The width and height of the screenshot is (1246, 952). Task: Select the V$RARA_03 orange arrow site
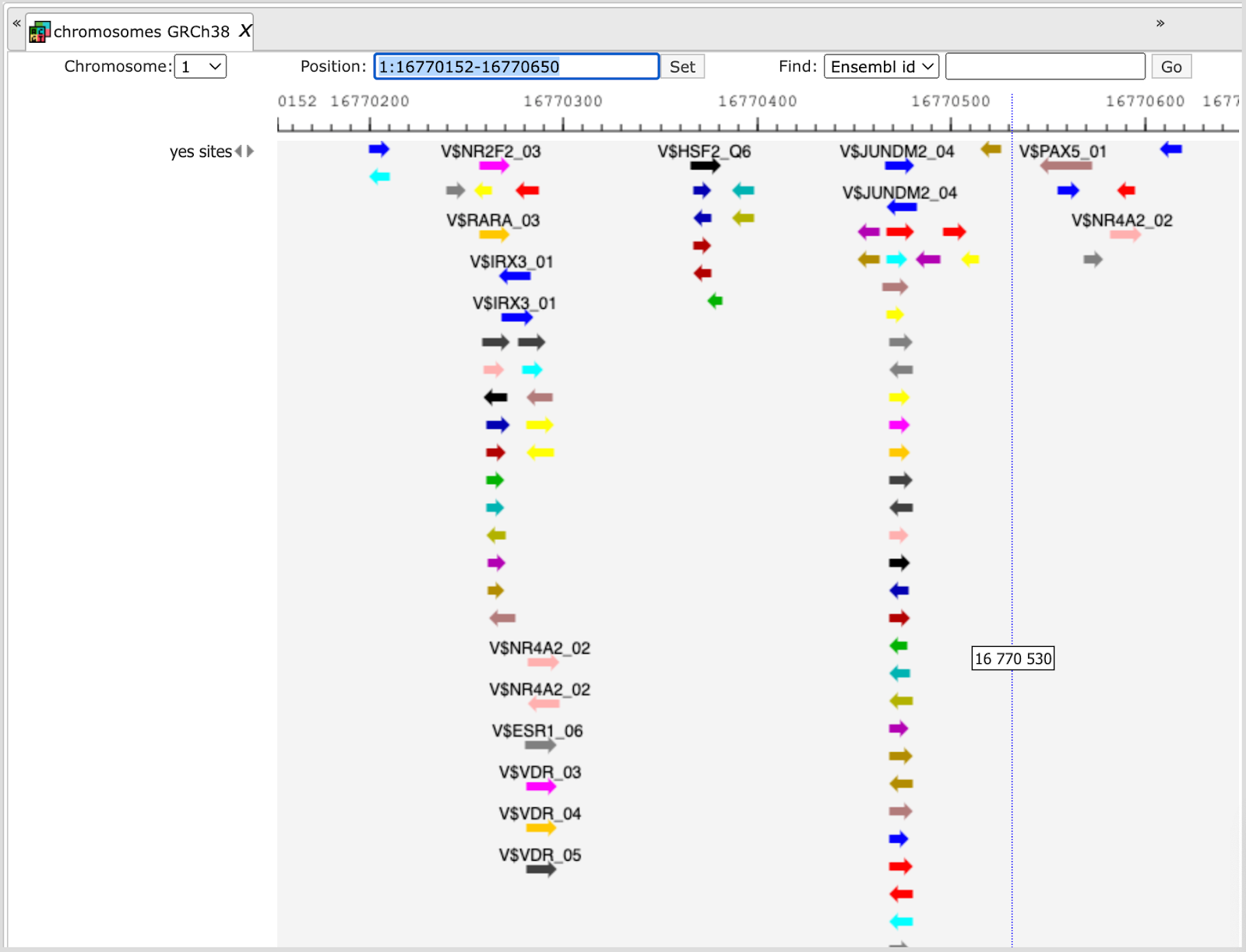pos(494,235)
